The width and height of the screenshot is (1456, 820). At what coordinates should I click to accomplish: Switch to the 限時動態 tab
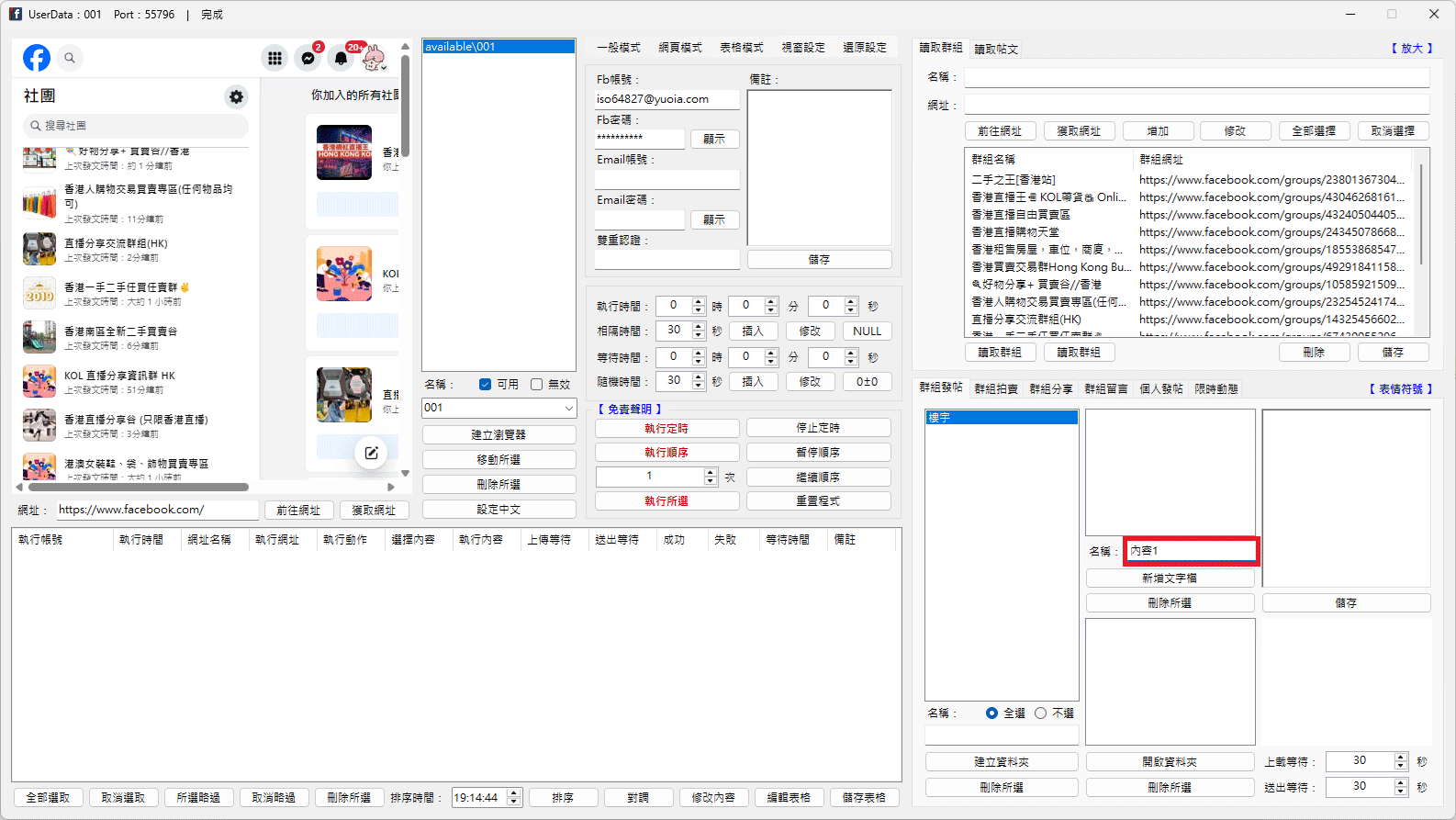1216,389
